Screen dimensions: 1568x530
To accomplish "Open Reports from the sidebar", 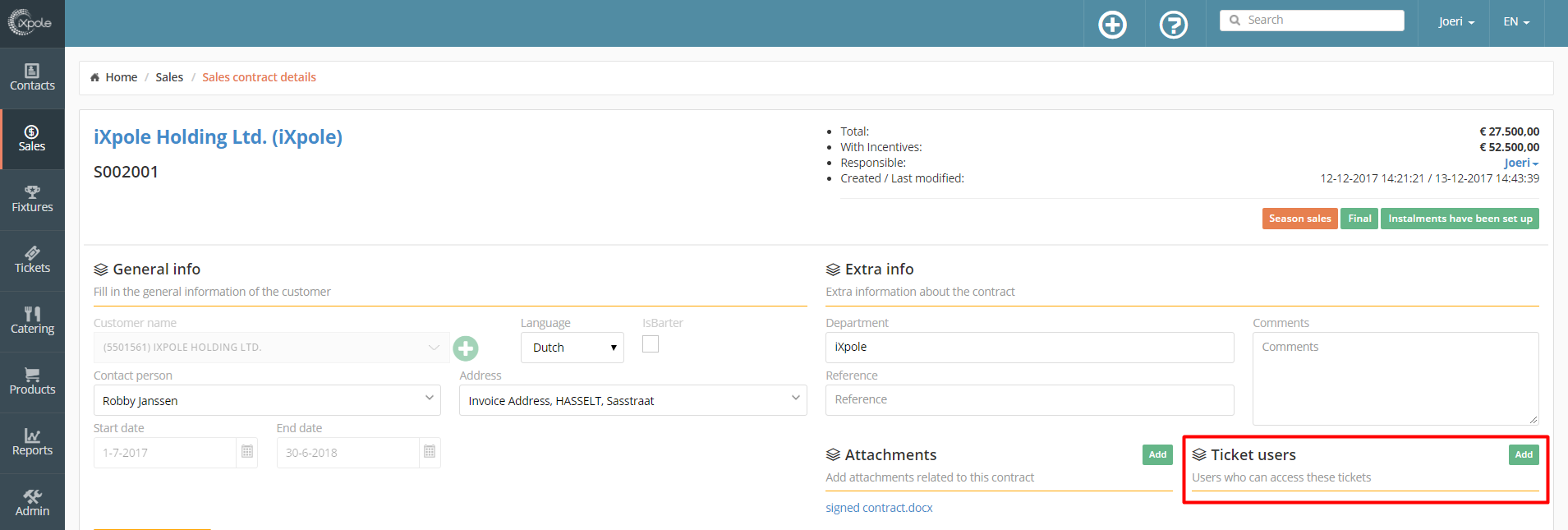I will 32,443.
